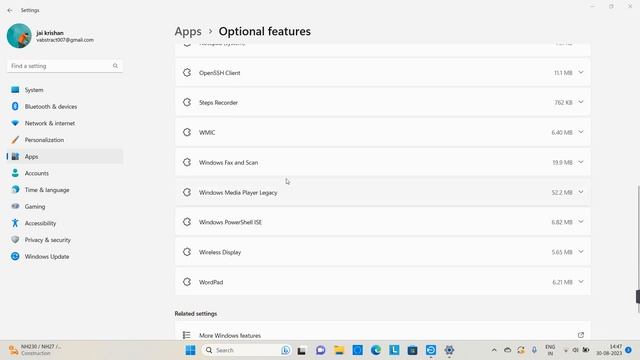Click the WordPad feature icon
The image size is (640, 360).
tap(187, 282)
